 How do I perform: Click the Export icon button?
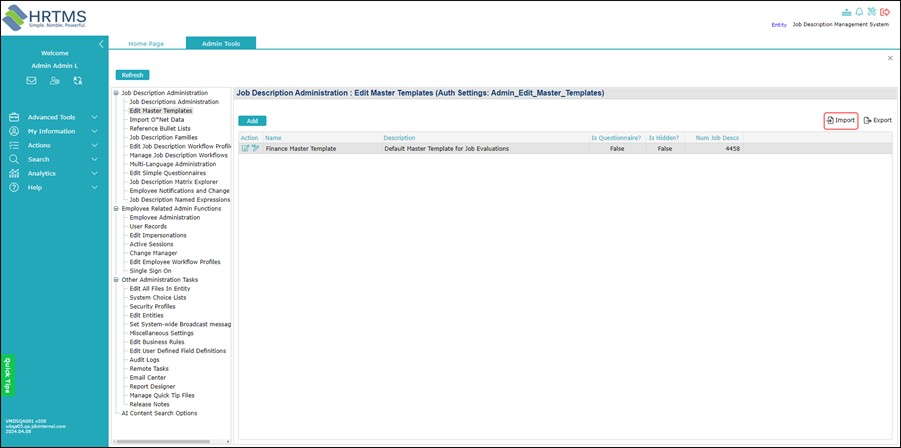[x=877, y=121]
